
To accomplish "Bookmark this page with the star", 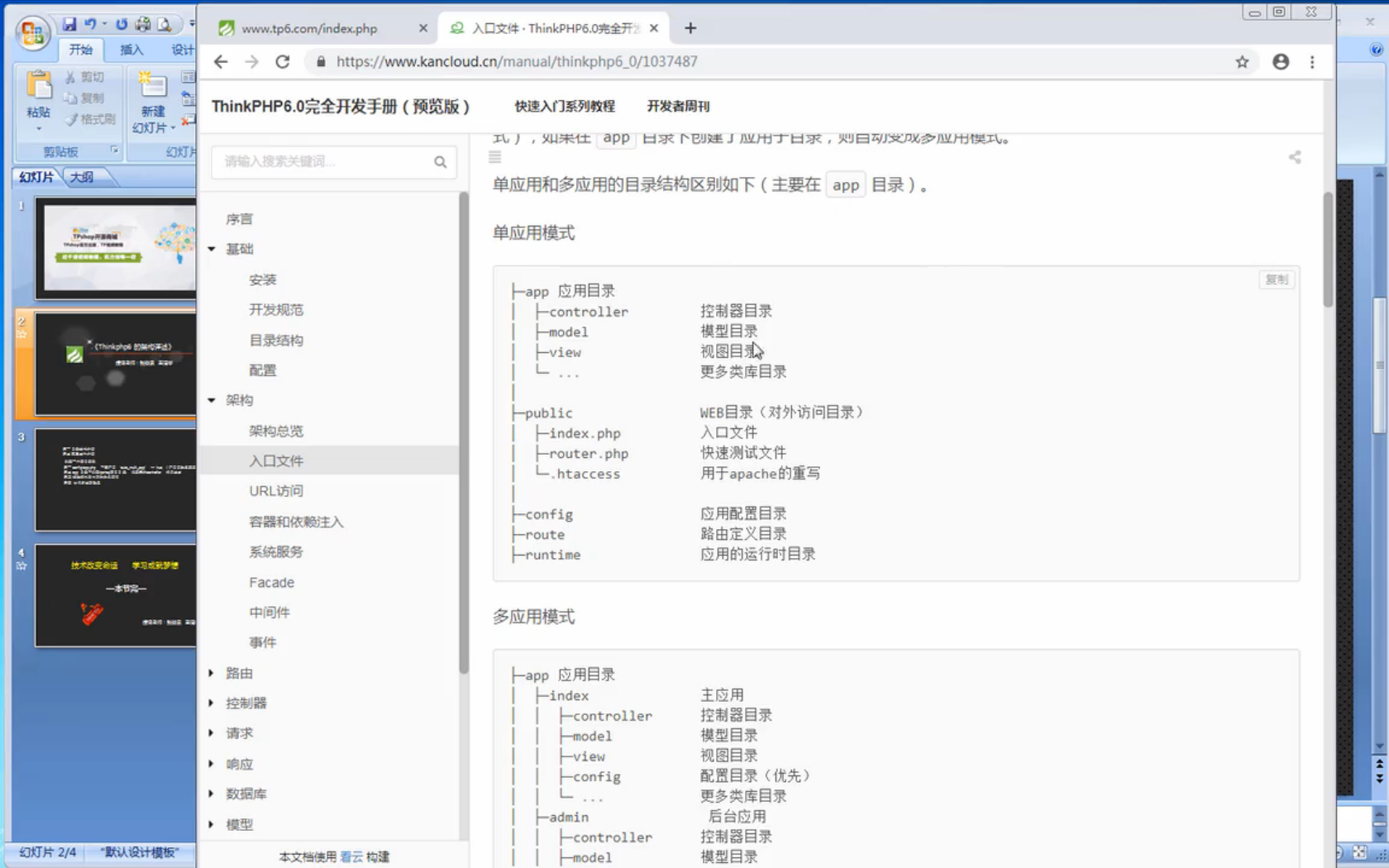I will (1242, 61).
